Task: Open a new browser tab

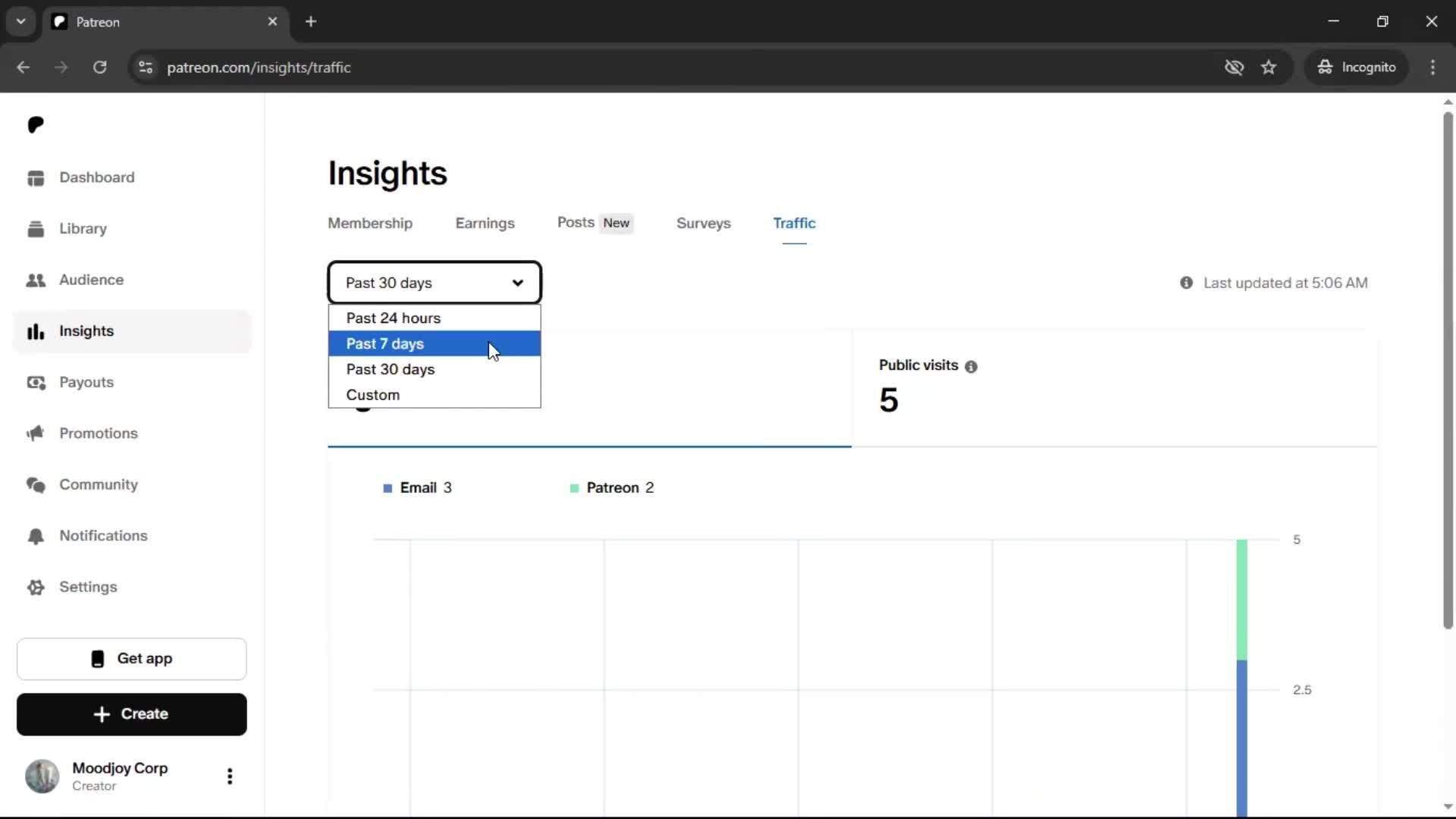Action: click(x=311, y=22)
